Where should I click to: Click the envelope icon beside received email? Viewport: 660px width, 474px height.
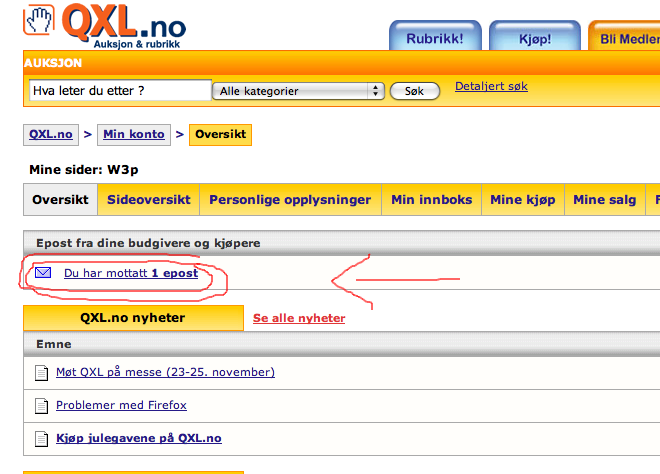pyautogui.click(x=43, y=273)
